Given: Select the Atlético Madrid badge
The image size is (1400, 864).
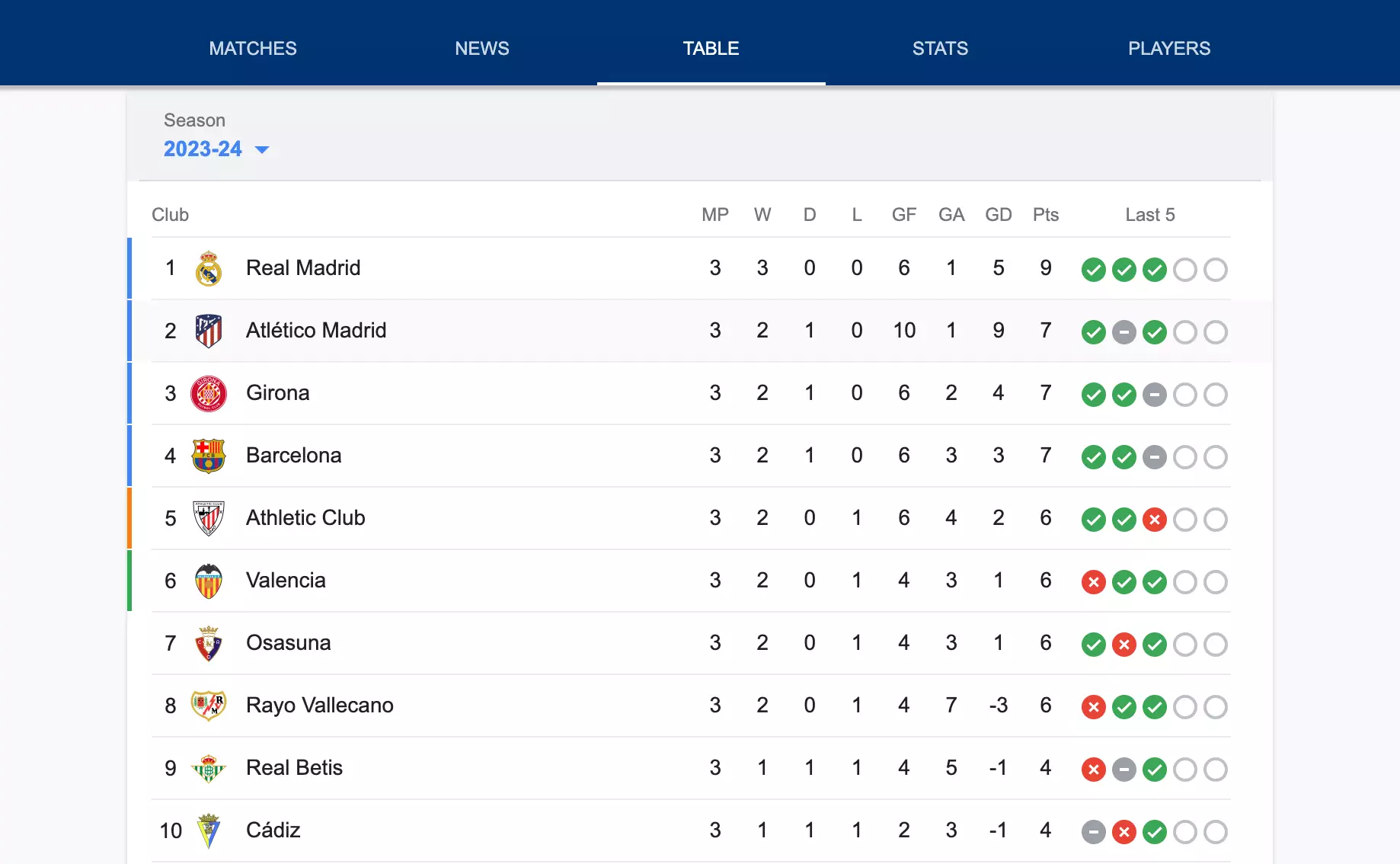Looking at the screenshot, I should [209, 331].
